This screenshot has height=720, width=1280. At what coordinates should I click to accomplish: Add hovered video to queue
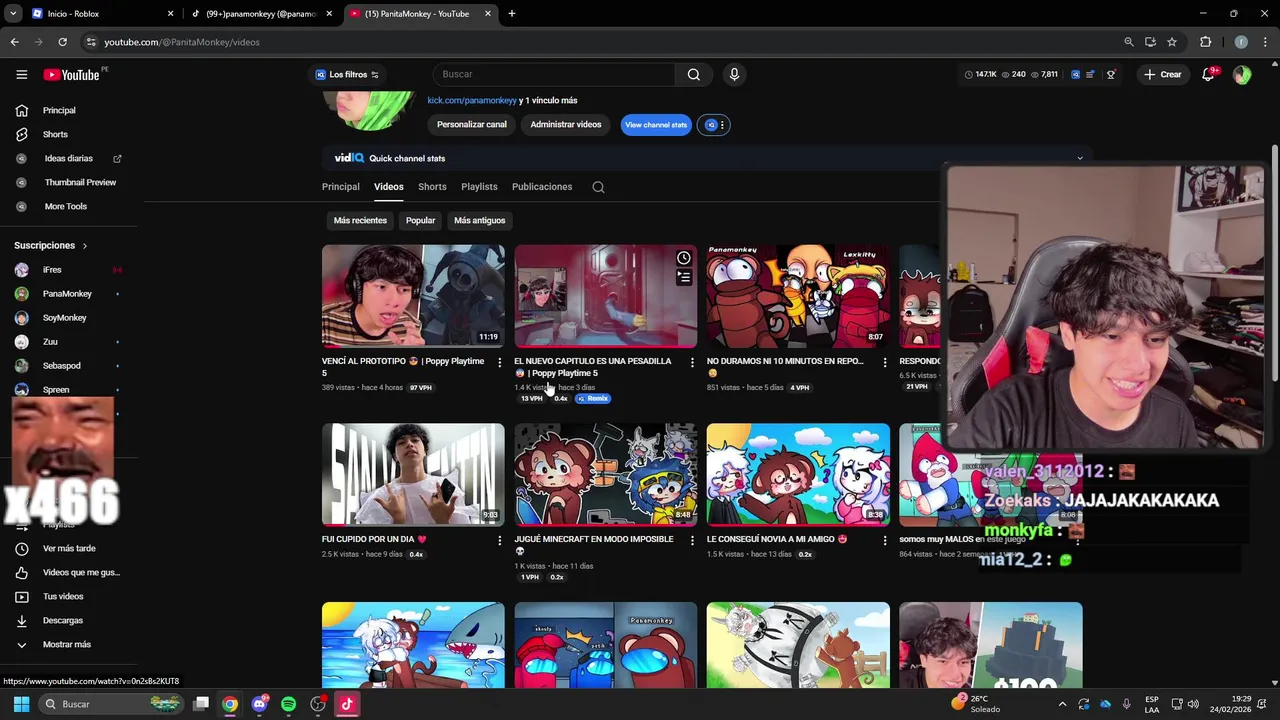click(684, 277)
